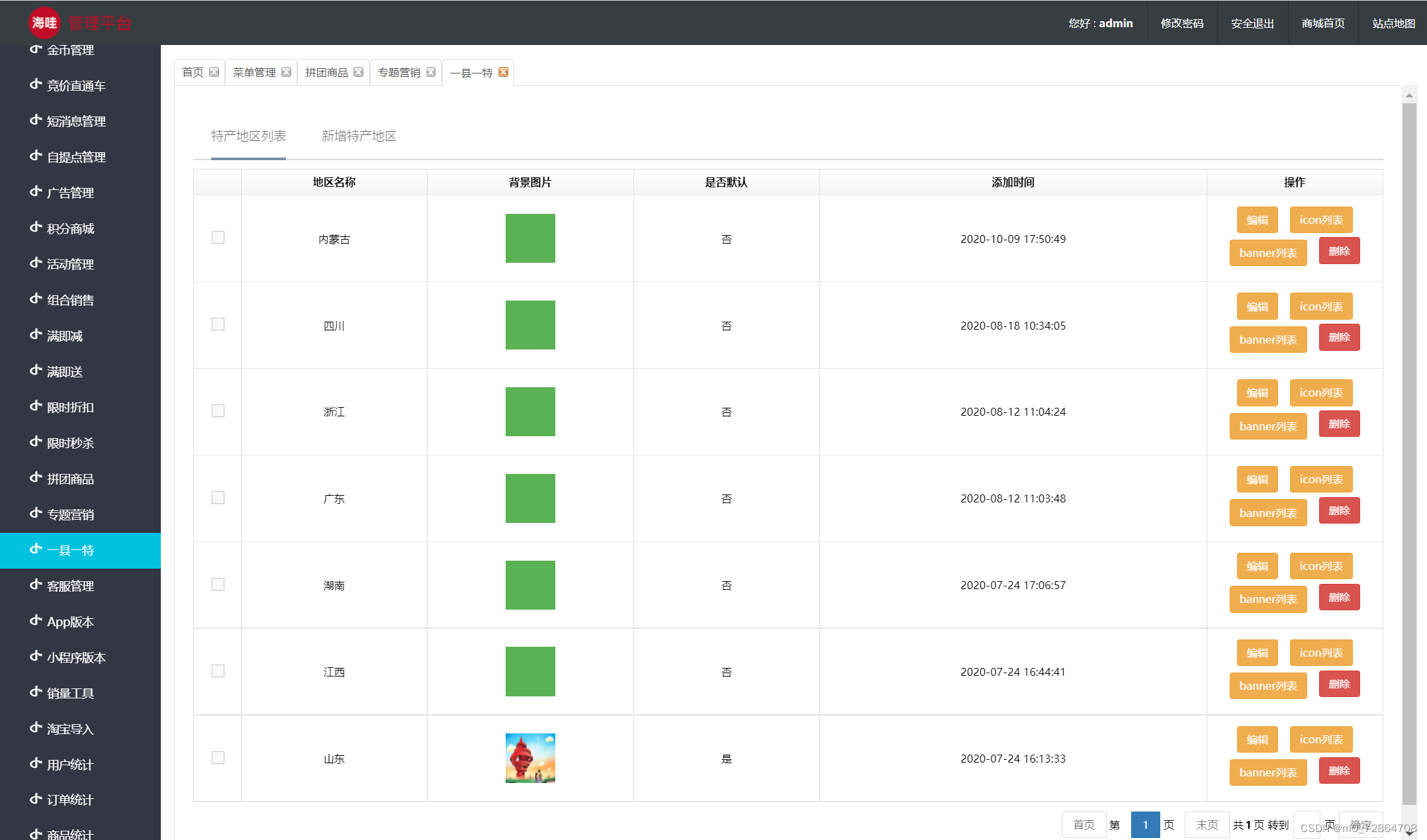Click the 商城首页 link in the header
The image size is (1427, 840).
pyautogui.click(x=1323, y=23)
